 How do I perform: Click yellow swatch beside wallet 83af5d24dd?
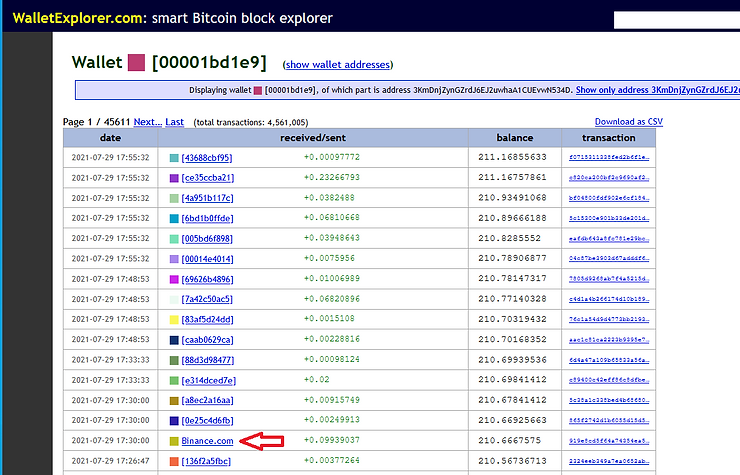click(x=174, y=319)
